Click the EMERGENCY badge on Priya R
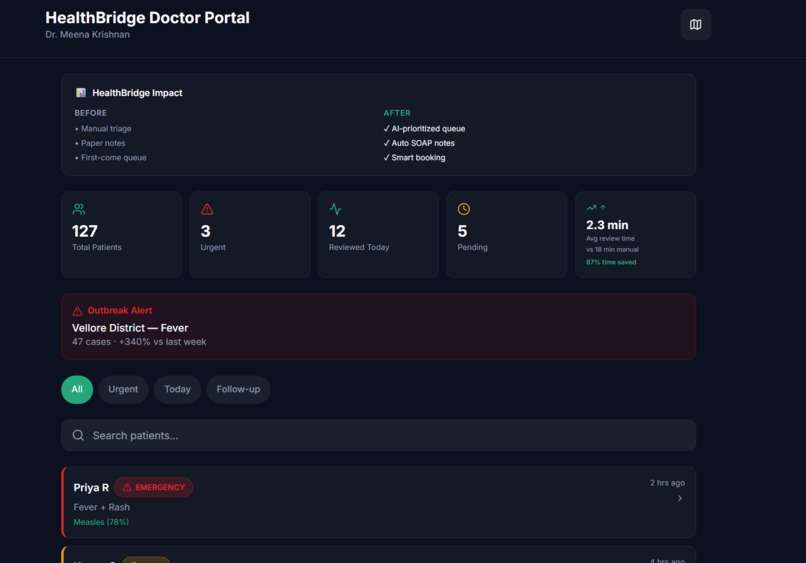The width and height of the screenshot is (806, 563). tap(154, 487)
